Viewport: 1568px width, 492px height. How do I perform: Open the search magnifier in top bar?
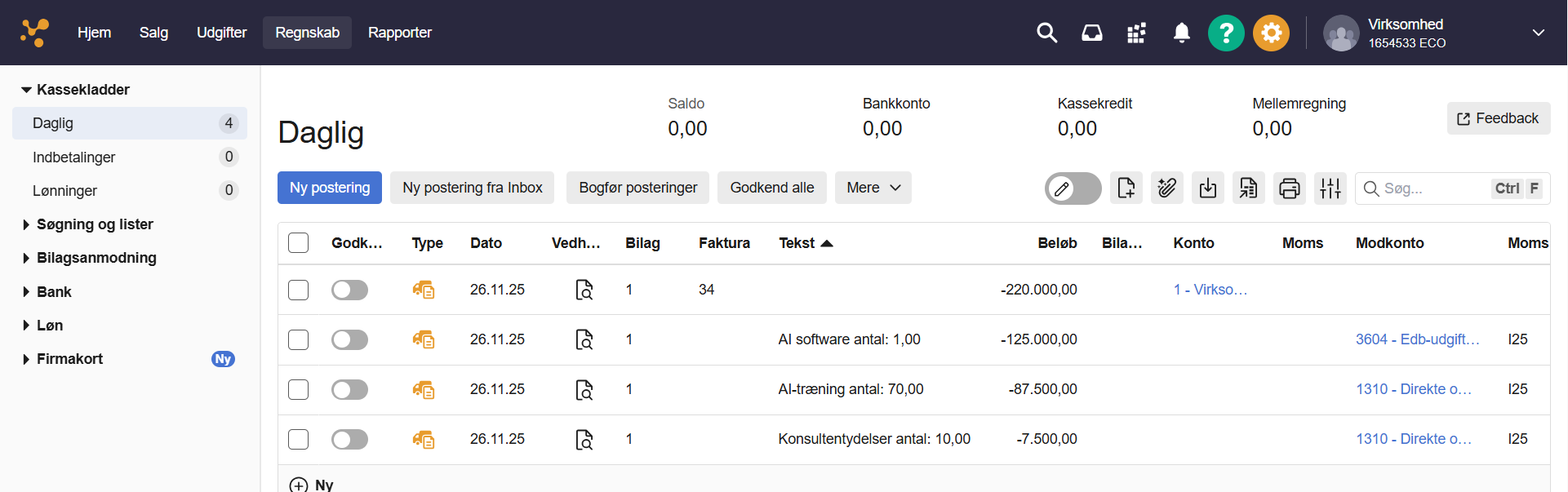[1046, 33]
